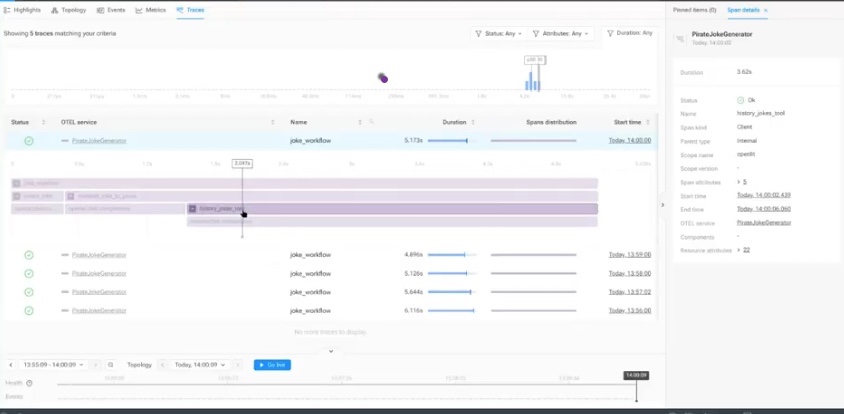Click the zoom magnifier icon in time bar
844x414 pixels.
coord(111,365)
